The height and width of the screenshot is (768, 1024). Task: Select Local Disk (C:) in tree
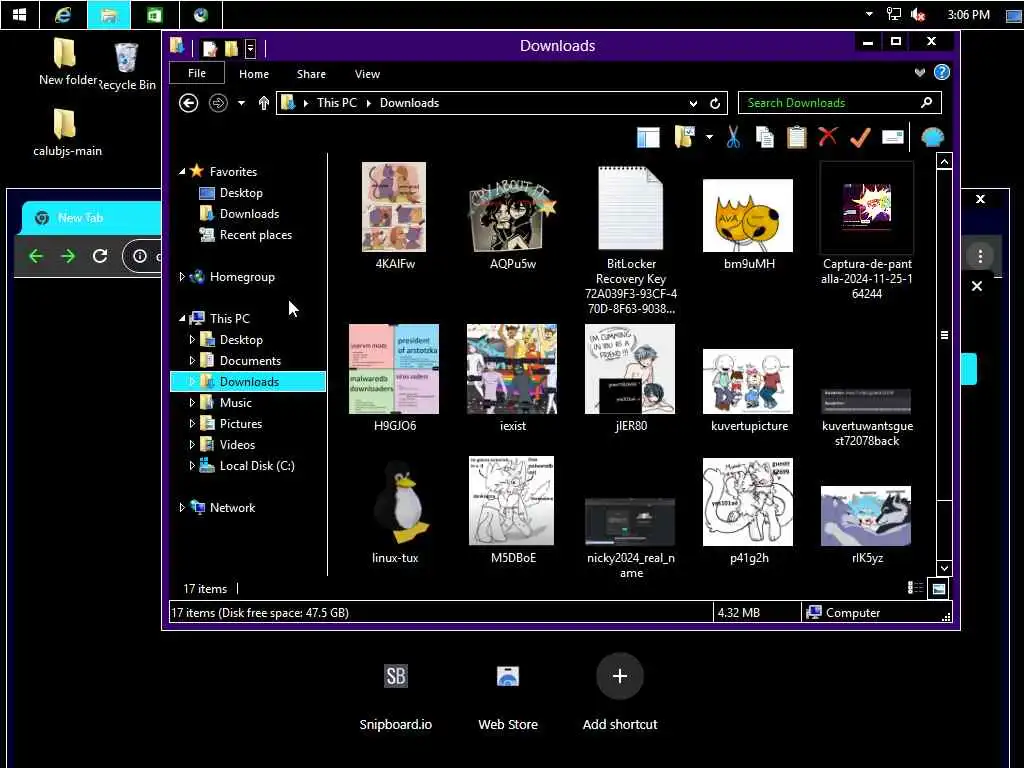click(x=257, y=465)
